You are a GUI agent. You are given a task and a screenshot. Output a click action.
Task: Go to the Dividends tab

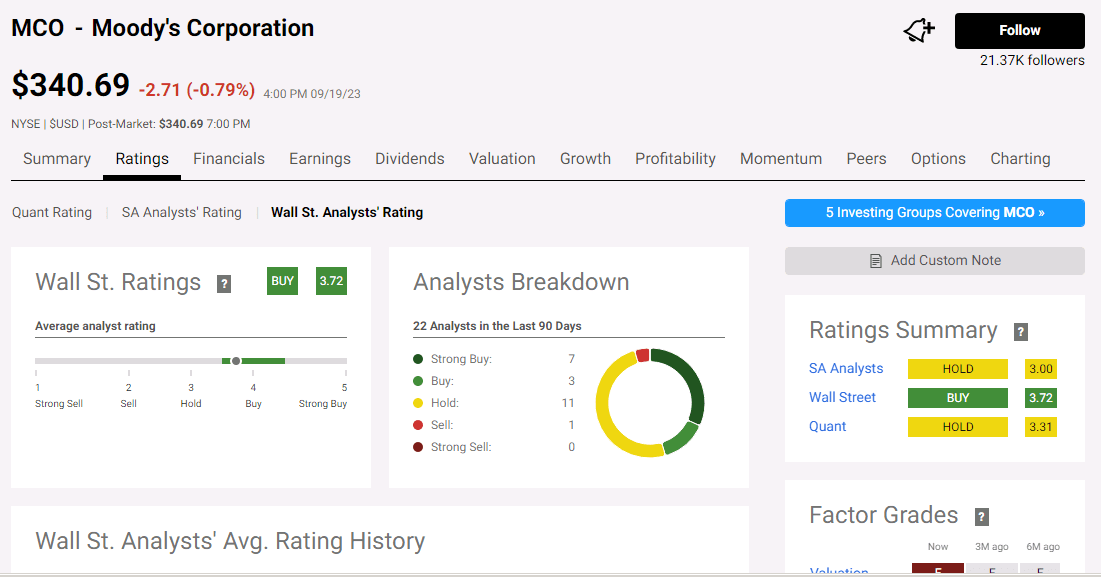point(409,159)
